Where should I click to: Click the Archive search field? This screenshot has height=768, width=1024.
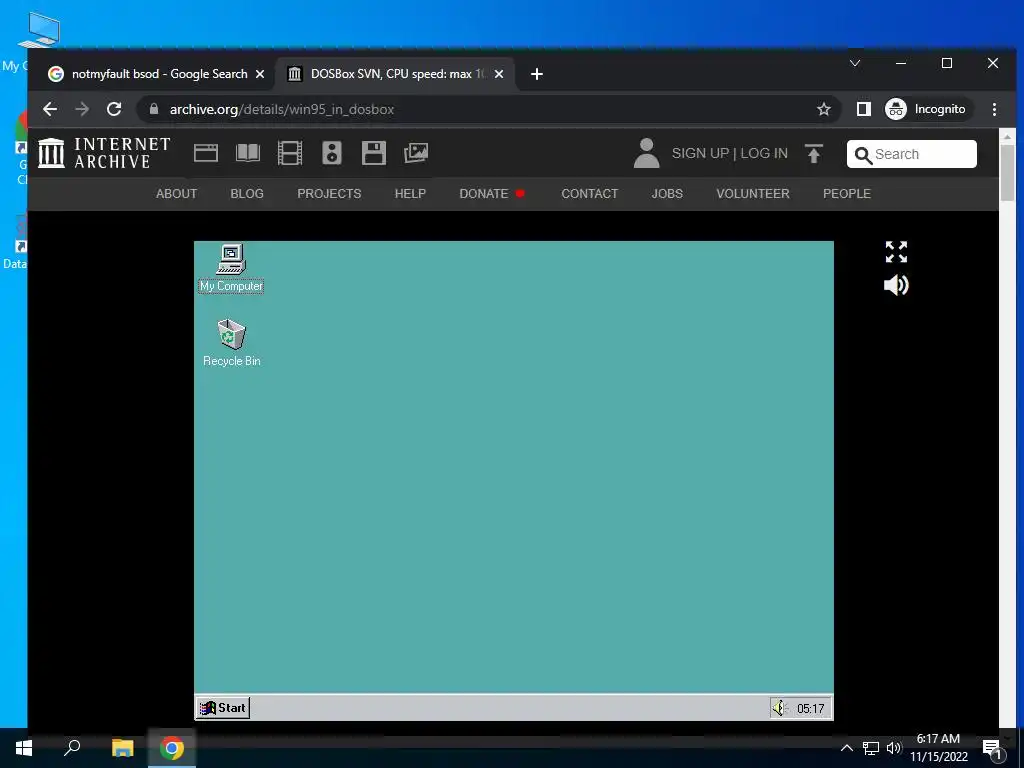[x=912, y=154]
